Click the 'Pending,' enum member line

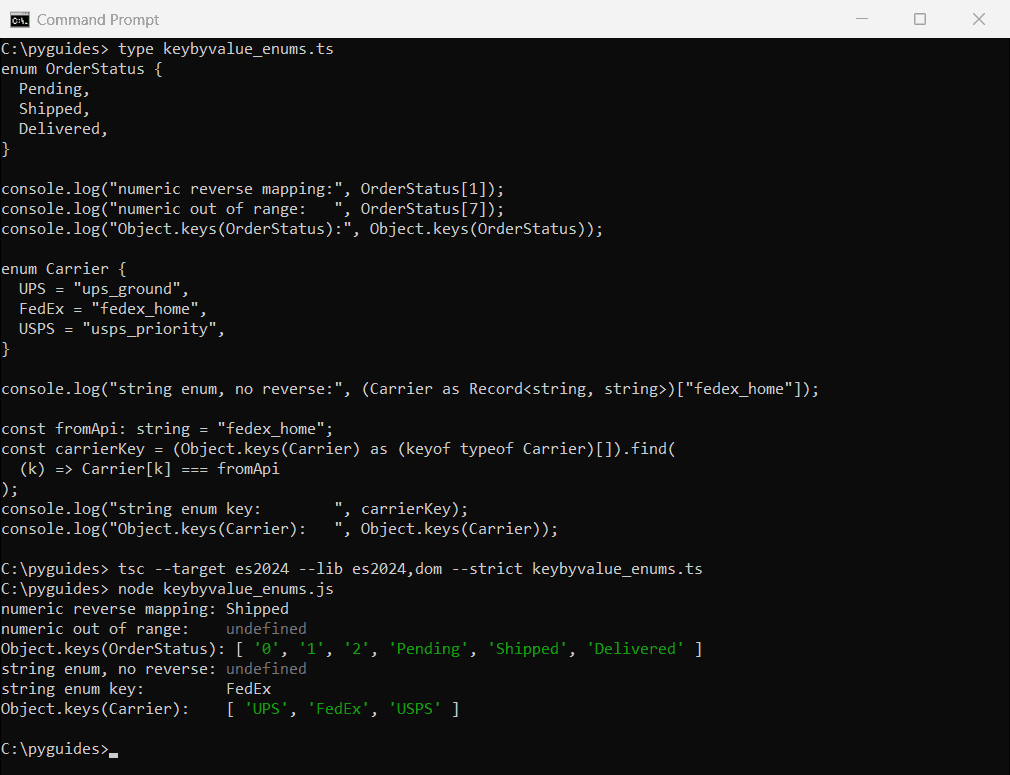click(x=54, y=89)
